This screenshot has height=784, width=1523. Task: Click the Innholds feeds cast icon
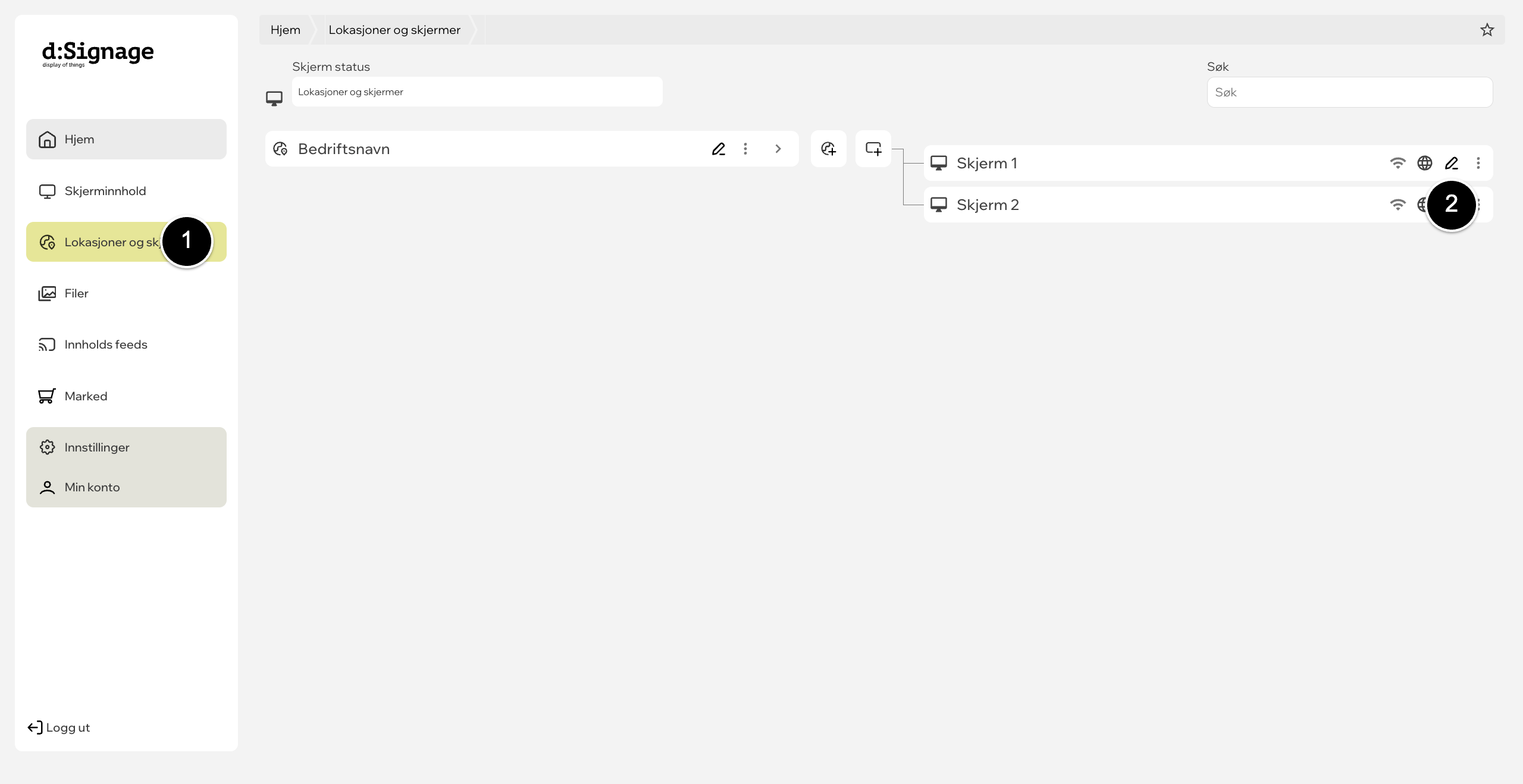tap(47, 345)
